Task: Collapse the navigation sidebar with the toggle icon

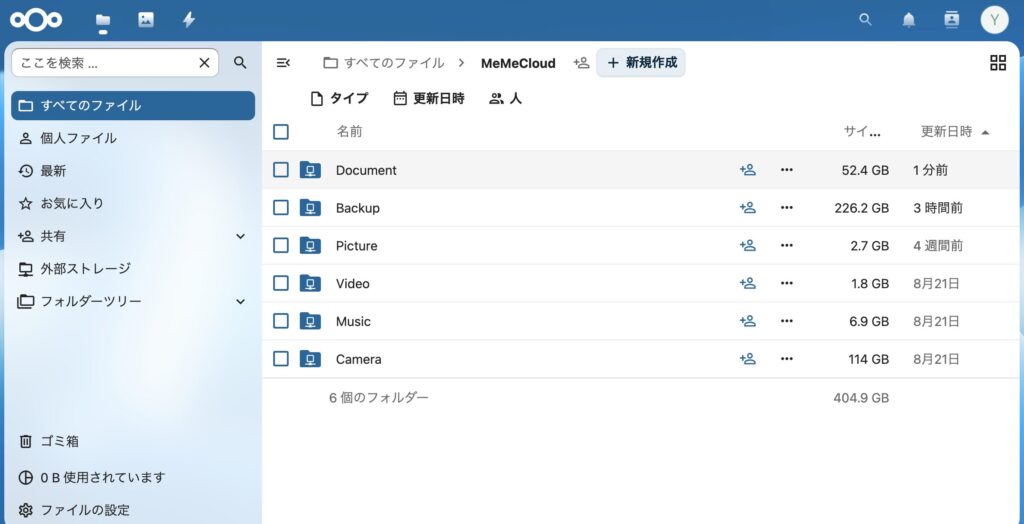Action: (x=283, y=63)
